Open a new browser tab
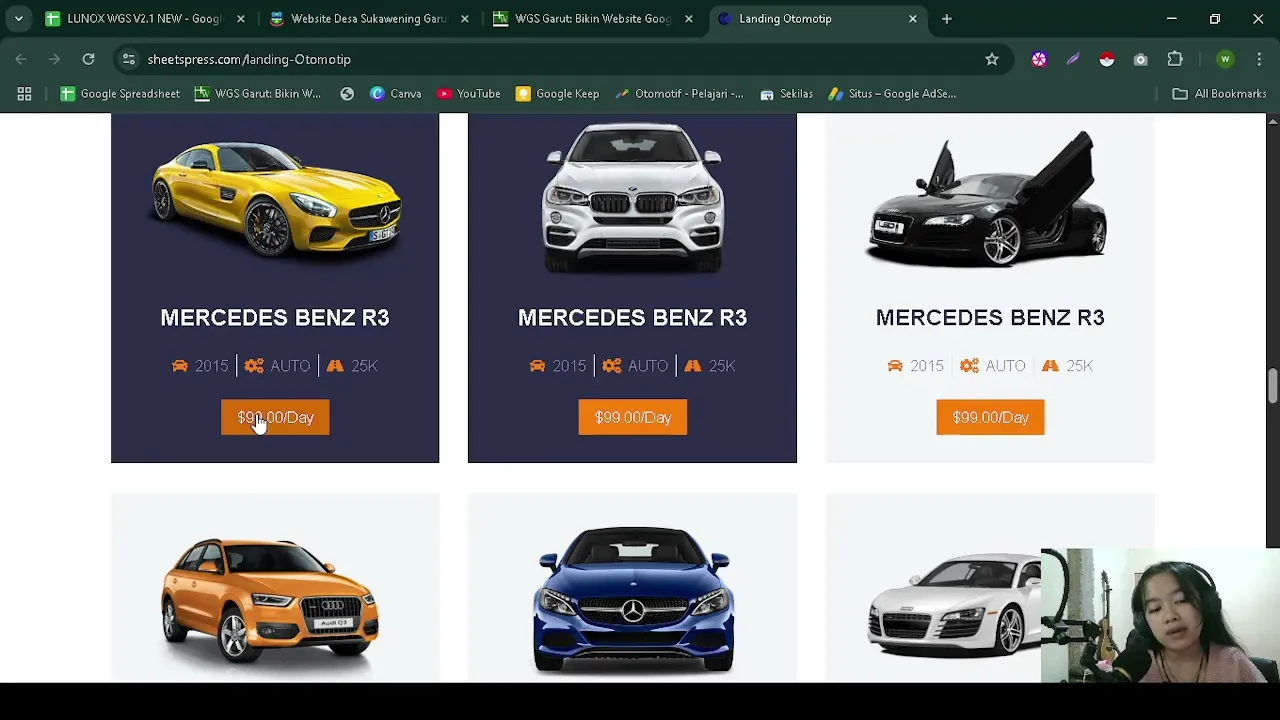 [x=946, y=18]
